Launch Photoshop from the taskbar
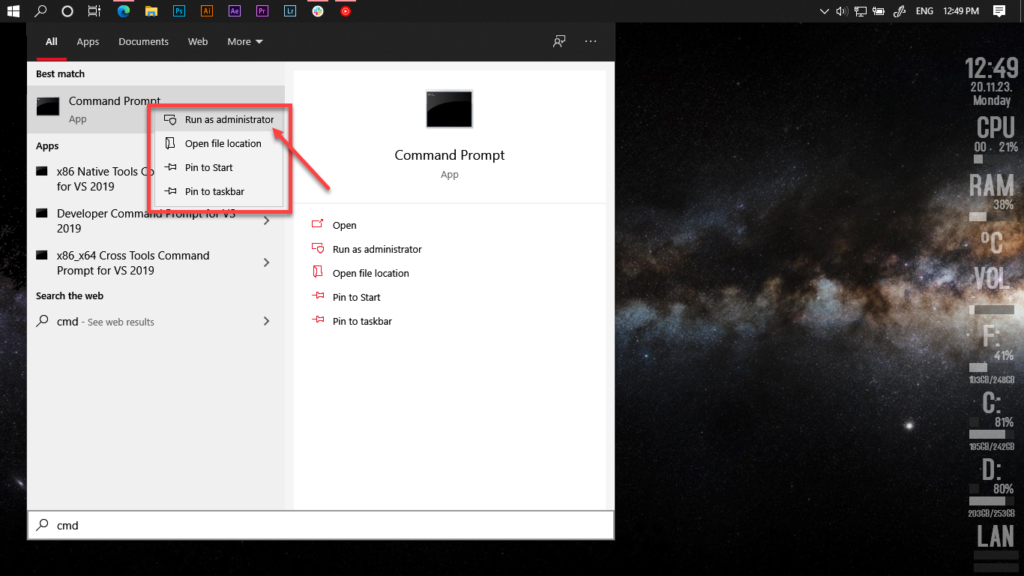 tap(179, 11)
